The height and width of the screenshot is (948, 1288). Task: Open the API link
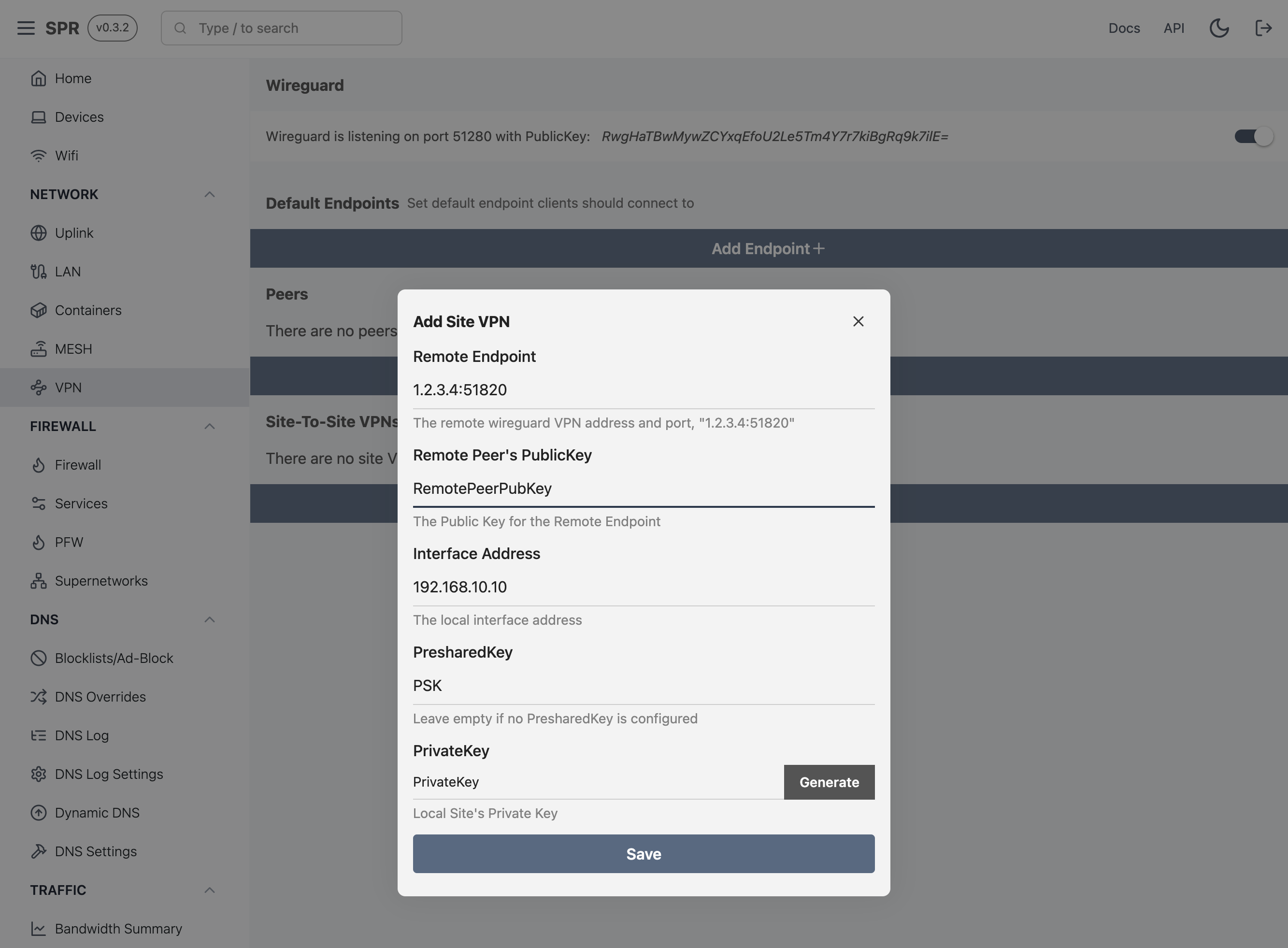tap(1174, 28)
